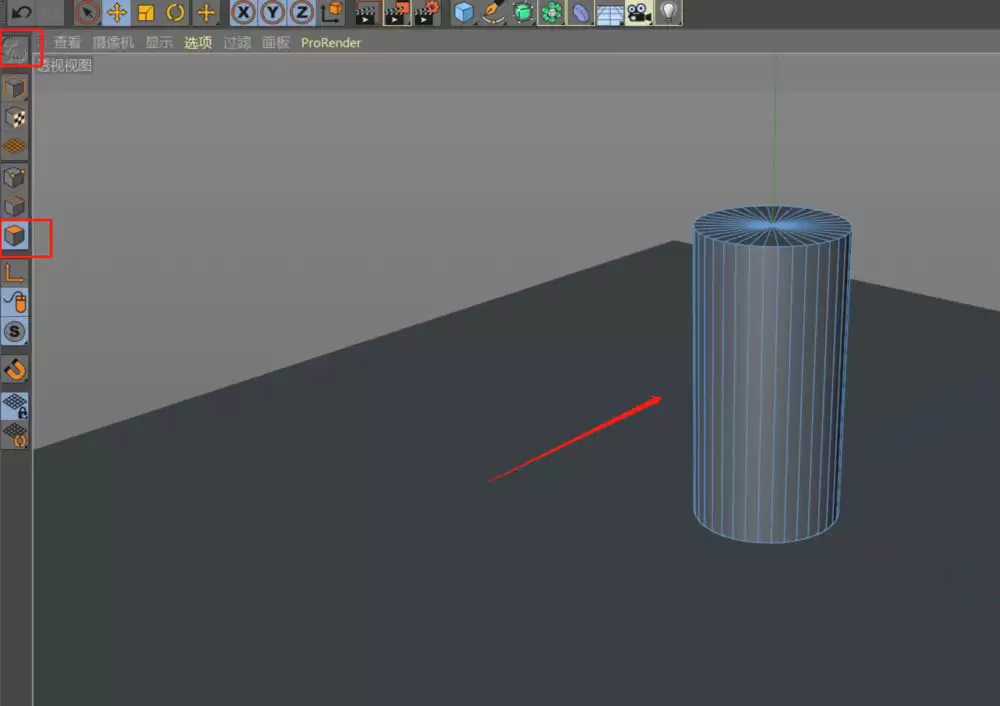
Task: Render the active viewport
Action: pos(364,13)
